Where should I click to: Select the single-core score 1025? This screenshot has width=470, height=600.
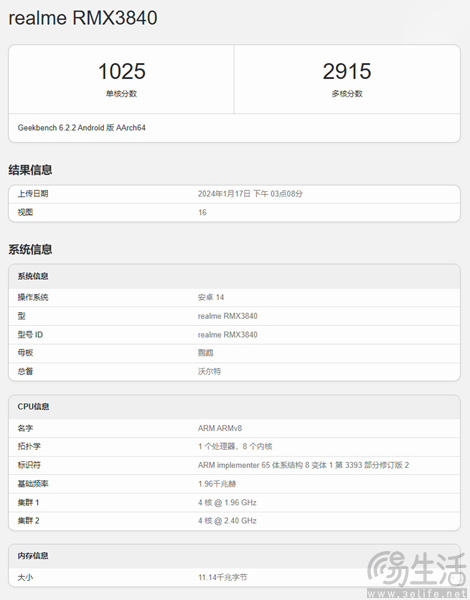122,71
